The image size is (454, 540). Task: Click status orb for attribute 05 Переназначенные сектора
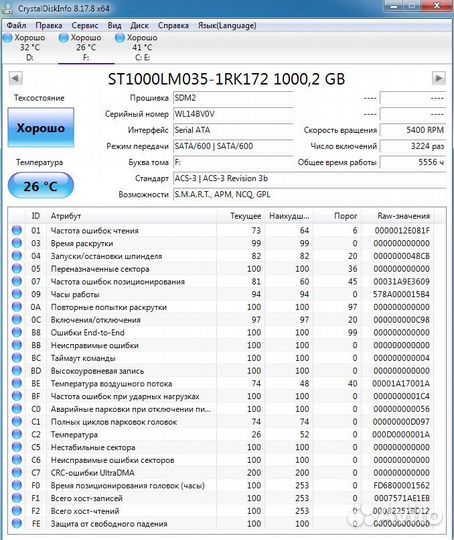[17, 268]
